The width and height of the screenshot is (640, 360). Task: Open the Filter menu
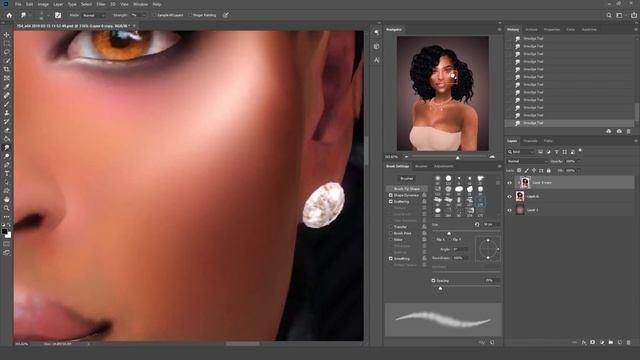click(x=101, y=4)
